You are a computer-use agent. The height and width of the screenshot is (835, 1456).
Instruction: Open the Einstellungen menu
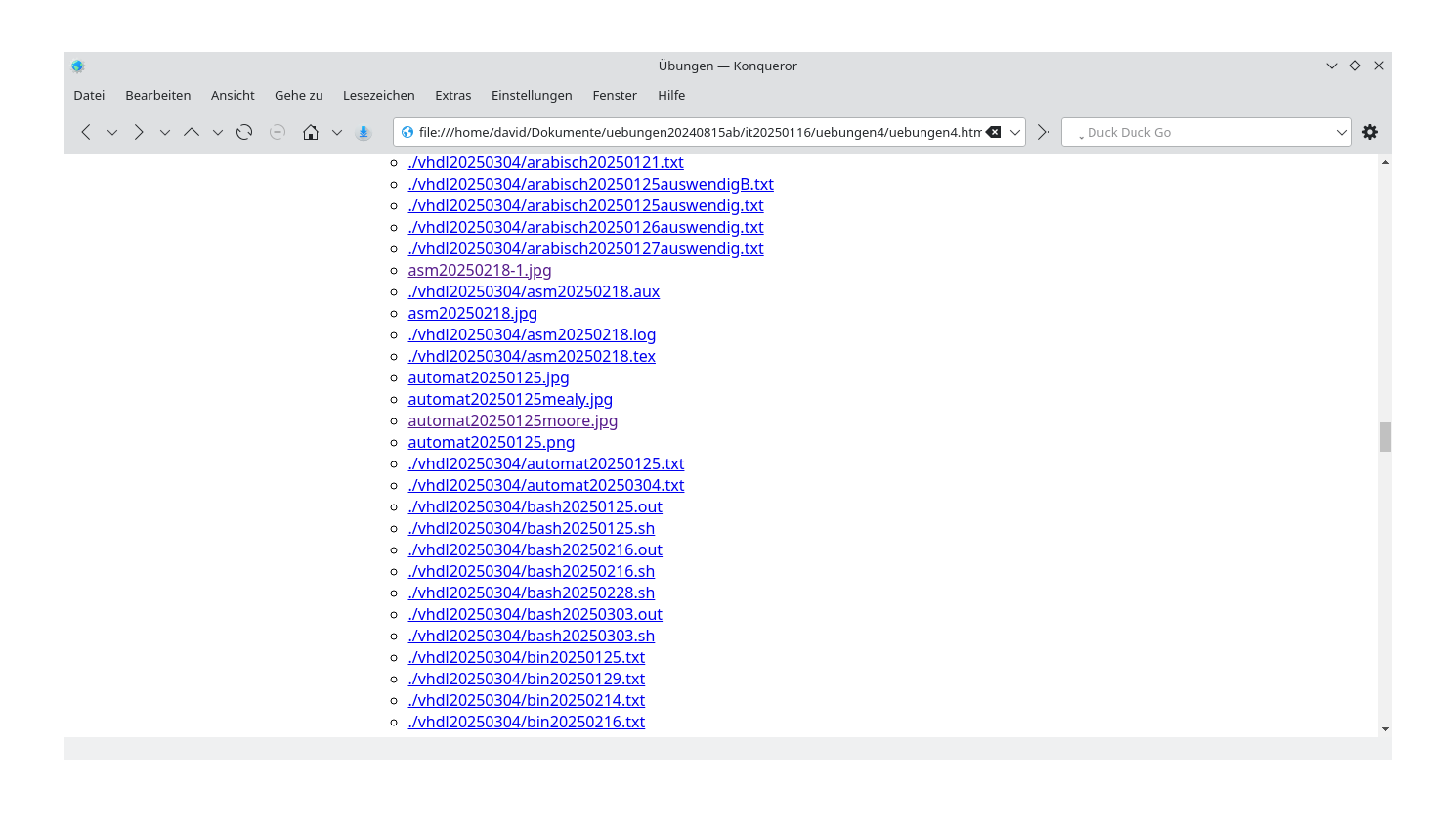click(x=532, y=95)
